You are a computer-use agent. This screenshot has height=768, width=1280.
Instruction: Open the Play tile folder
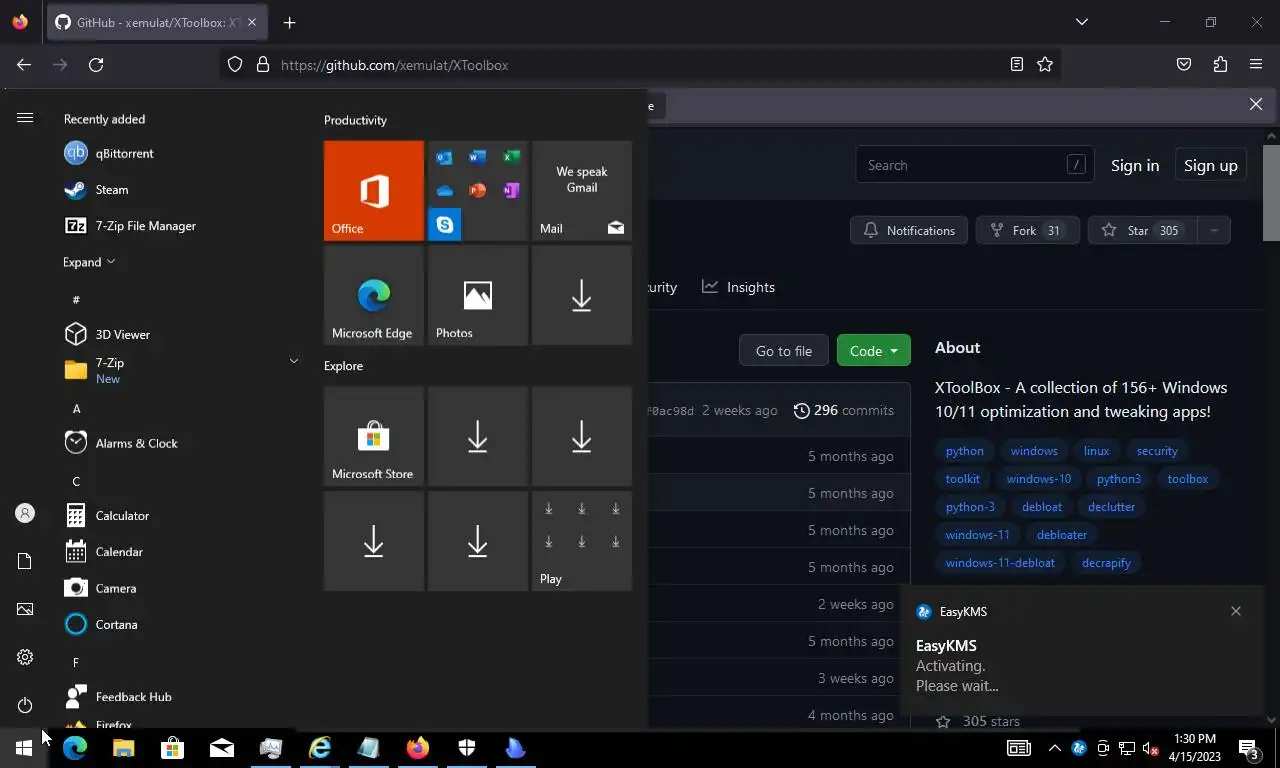[582, 540]
